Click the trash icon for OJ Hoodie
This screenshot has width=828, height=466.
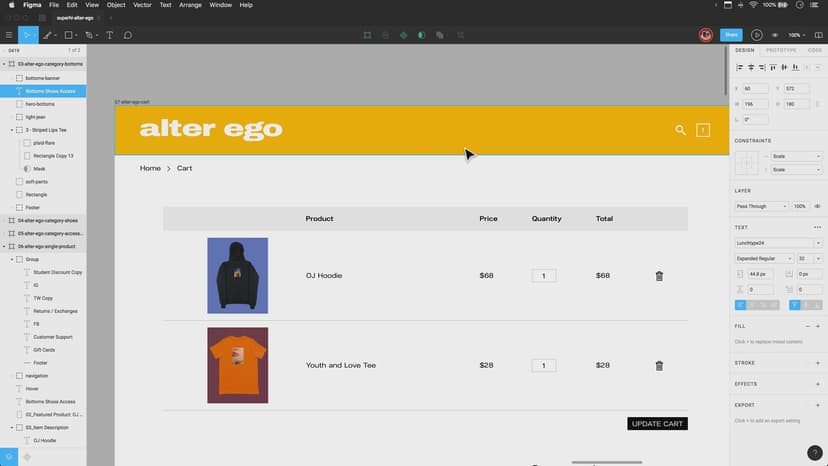659,276
